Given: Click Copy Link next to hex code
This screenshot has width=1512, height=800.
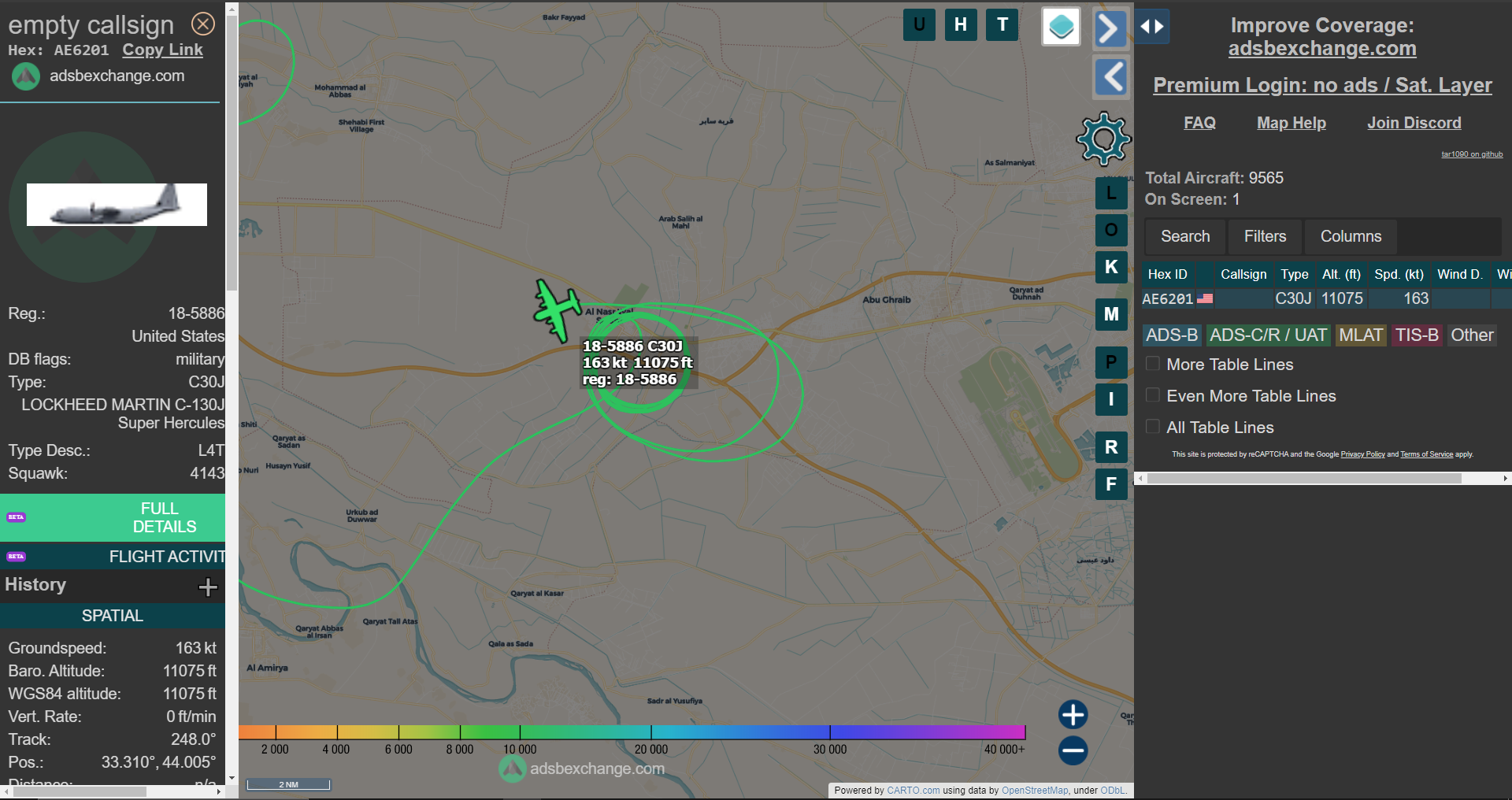Looking at the screenshot, I should pyautogui.click(x=162, y=50).
